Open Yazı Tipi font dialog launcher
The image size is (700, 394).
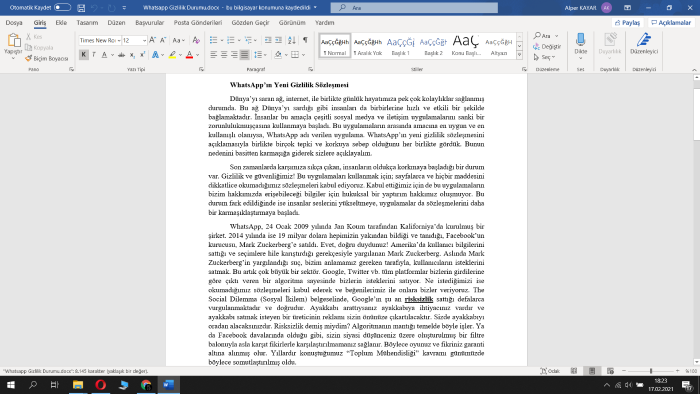click(201, 70)
